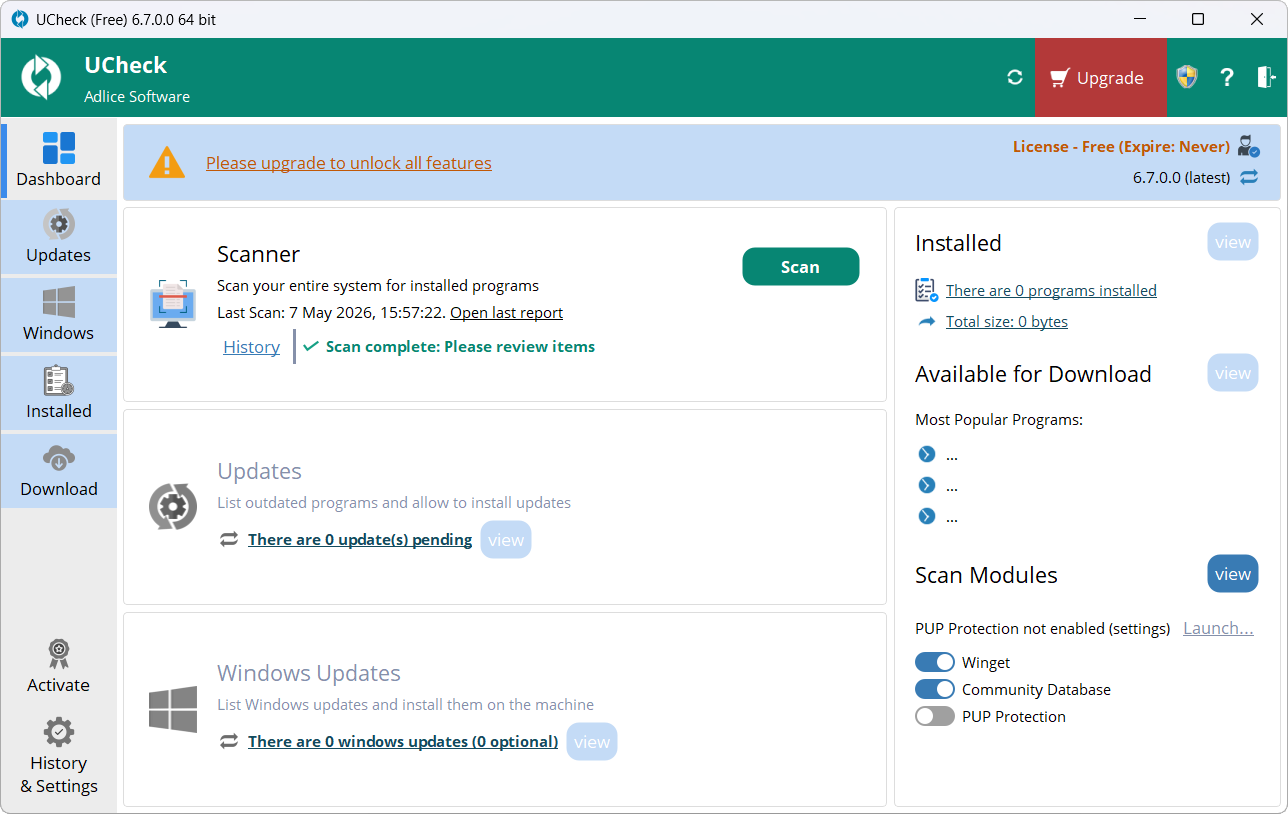
Task: Start a scan with the Scan button
Action: pos(800,267)
